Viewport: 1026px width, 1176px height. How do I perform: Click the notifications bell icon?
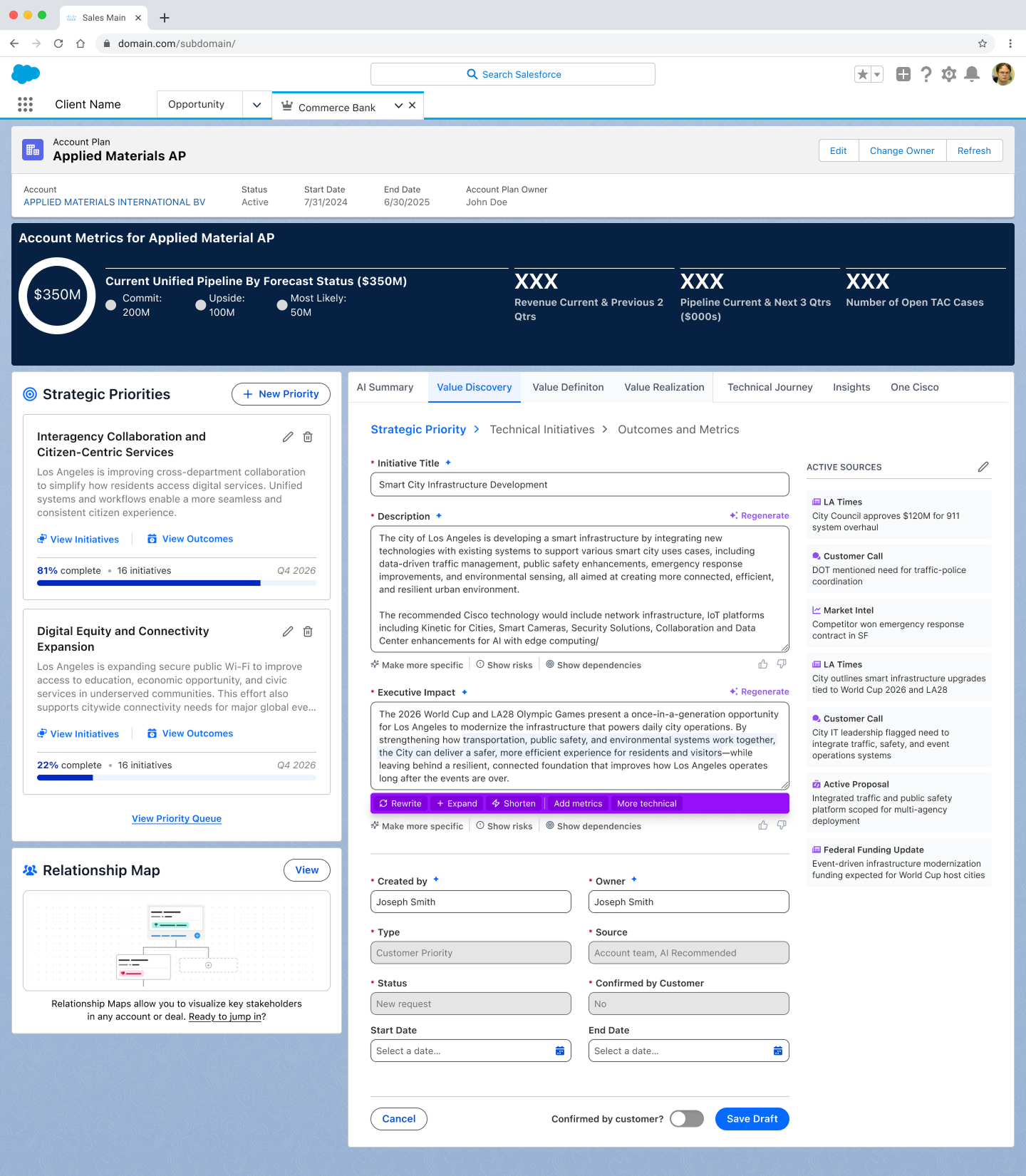pos(971,74)
